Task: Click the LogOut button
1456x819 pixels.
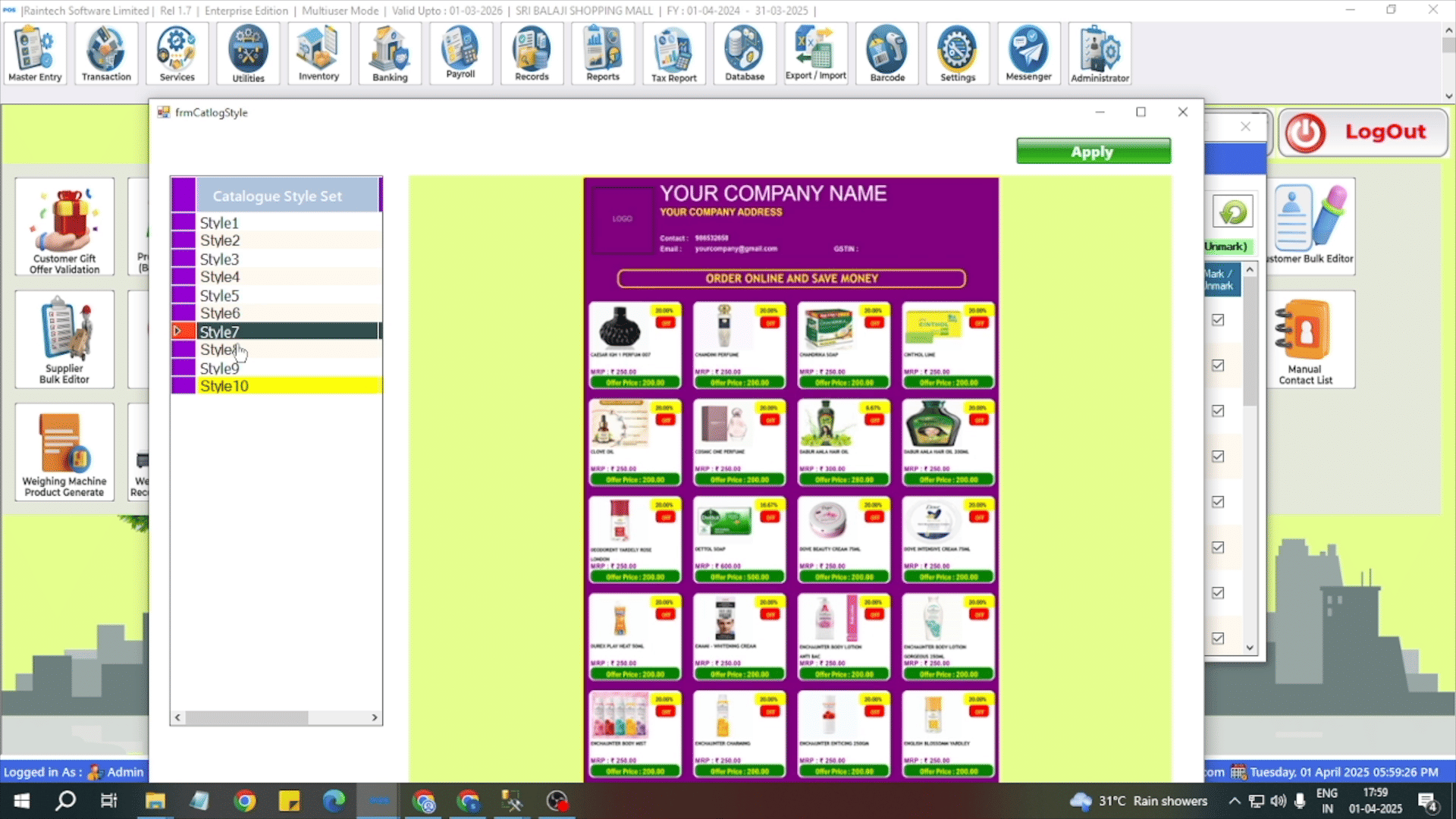Action: tap(1363, 132)
